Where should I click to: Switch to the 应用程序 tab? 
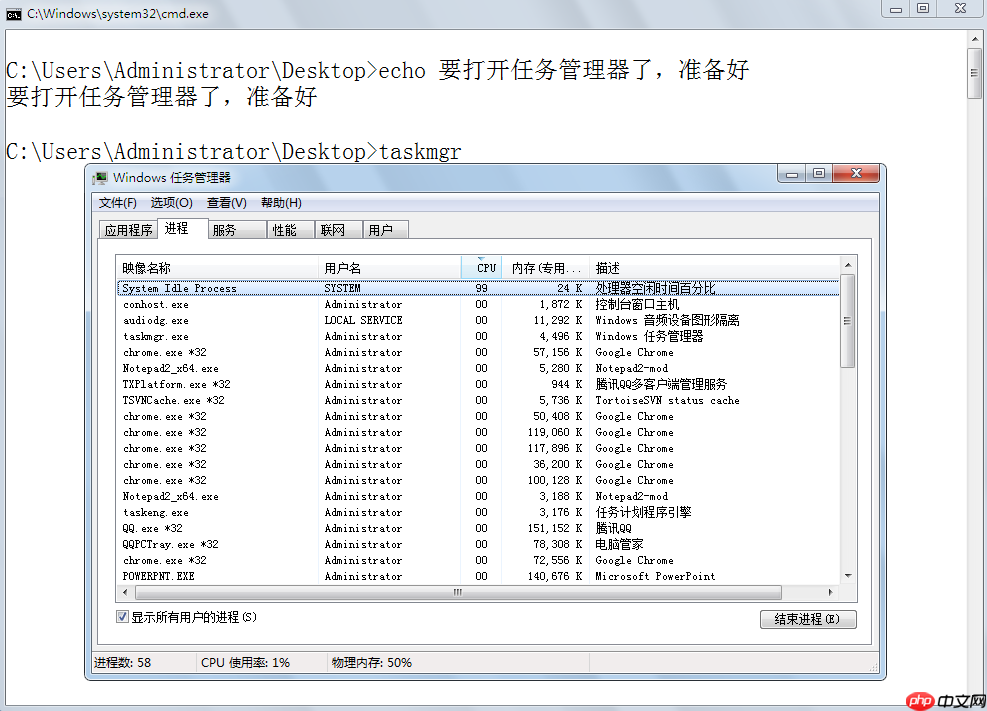tap(128, 230)
